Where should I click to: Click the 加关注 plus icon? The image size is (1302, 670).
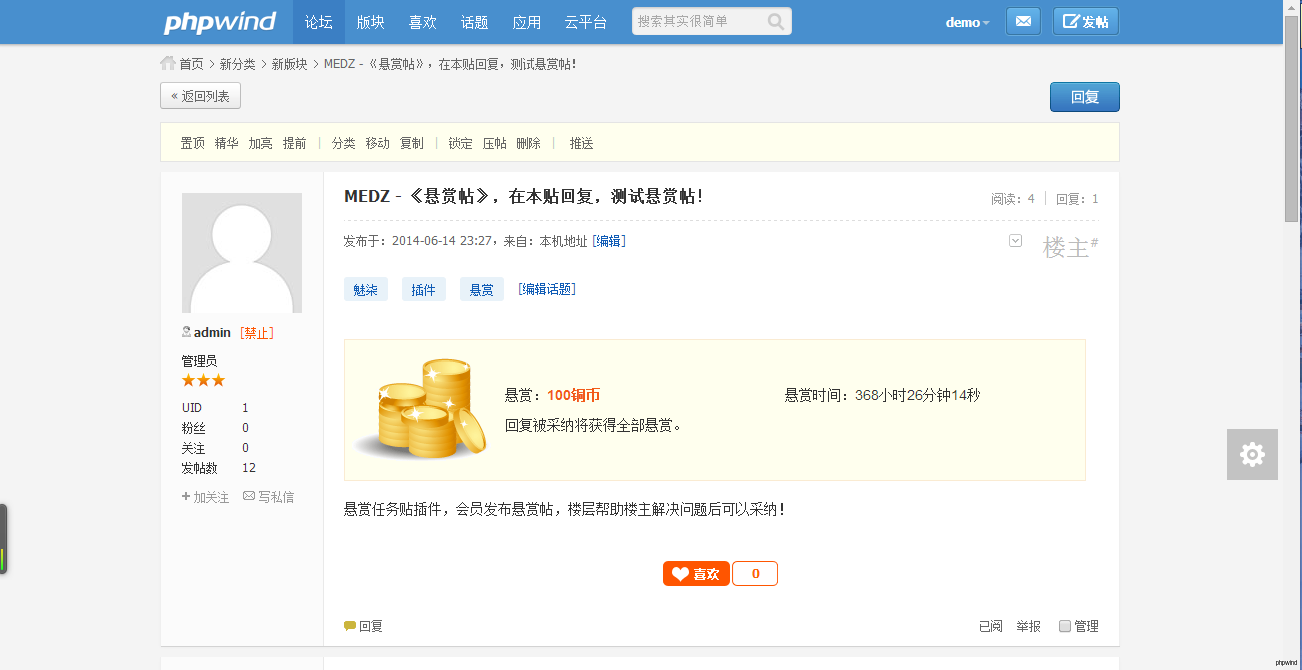(x=186, y=496)
